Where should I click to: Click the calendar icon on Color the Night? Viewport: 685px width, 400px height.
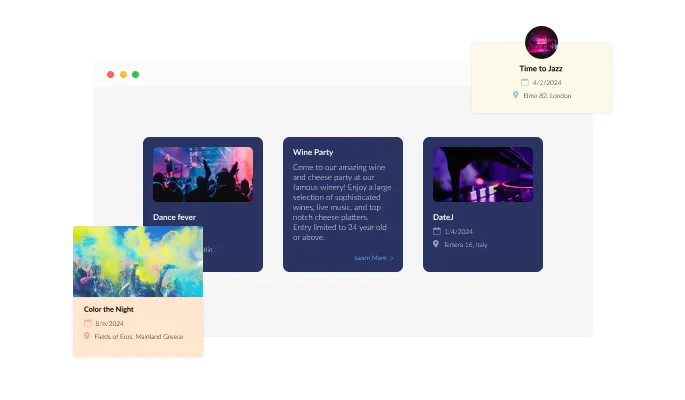click(88, 323)
